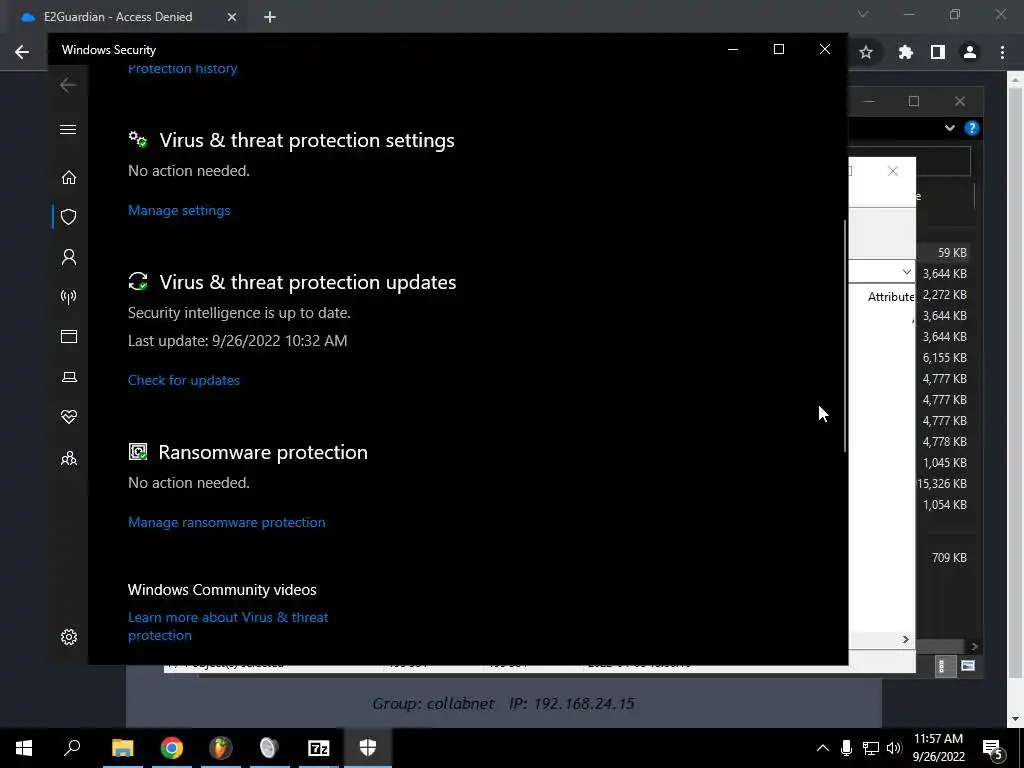Select the 15,326 KB size entry
The height and width of the screenshot is (768, 1024).
click(x=942, y=484)
